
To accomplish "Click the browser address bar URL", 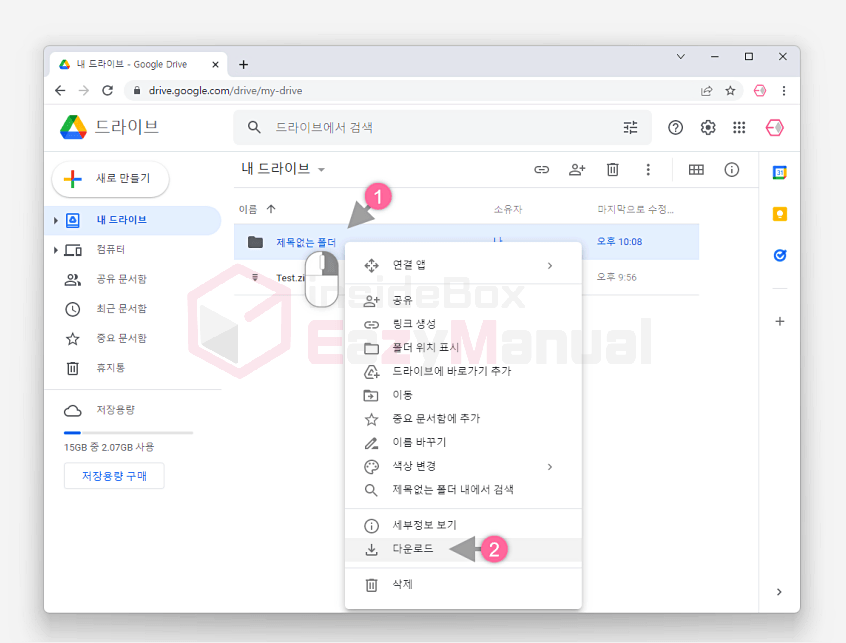I will point(225,91).
